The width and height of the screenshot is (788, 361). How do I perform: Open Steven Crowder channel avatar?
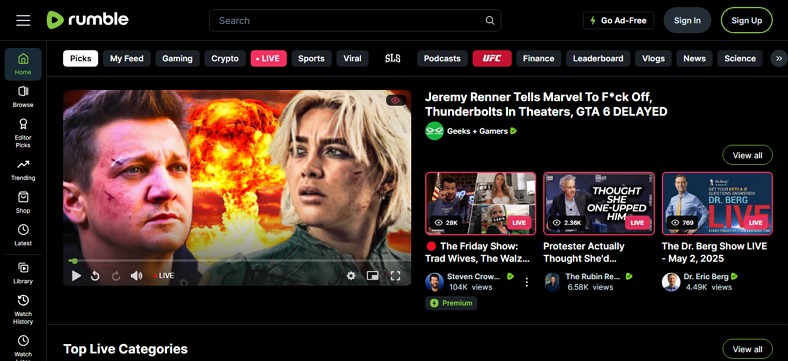(x=434, y=282)
